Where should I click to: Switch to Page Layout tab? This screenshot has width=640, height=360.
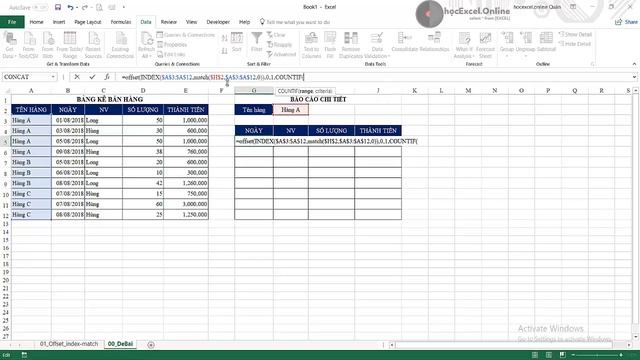(88, 22)
